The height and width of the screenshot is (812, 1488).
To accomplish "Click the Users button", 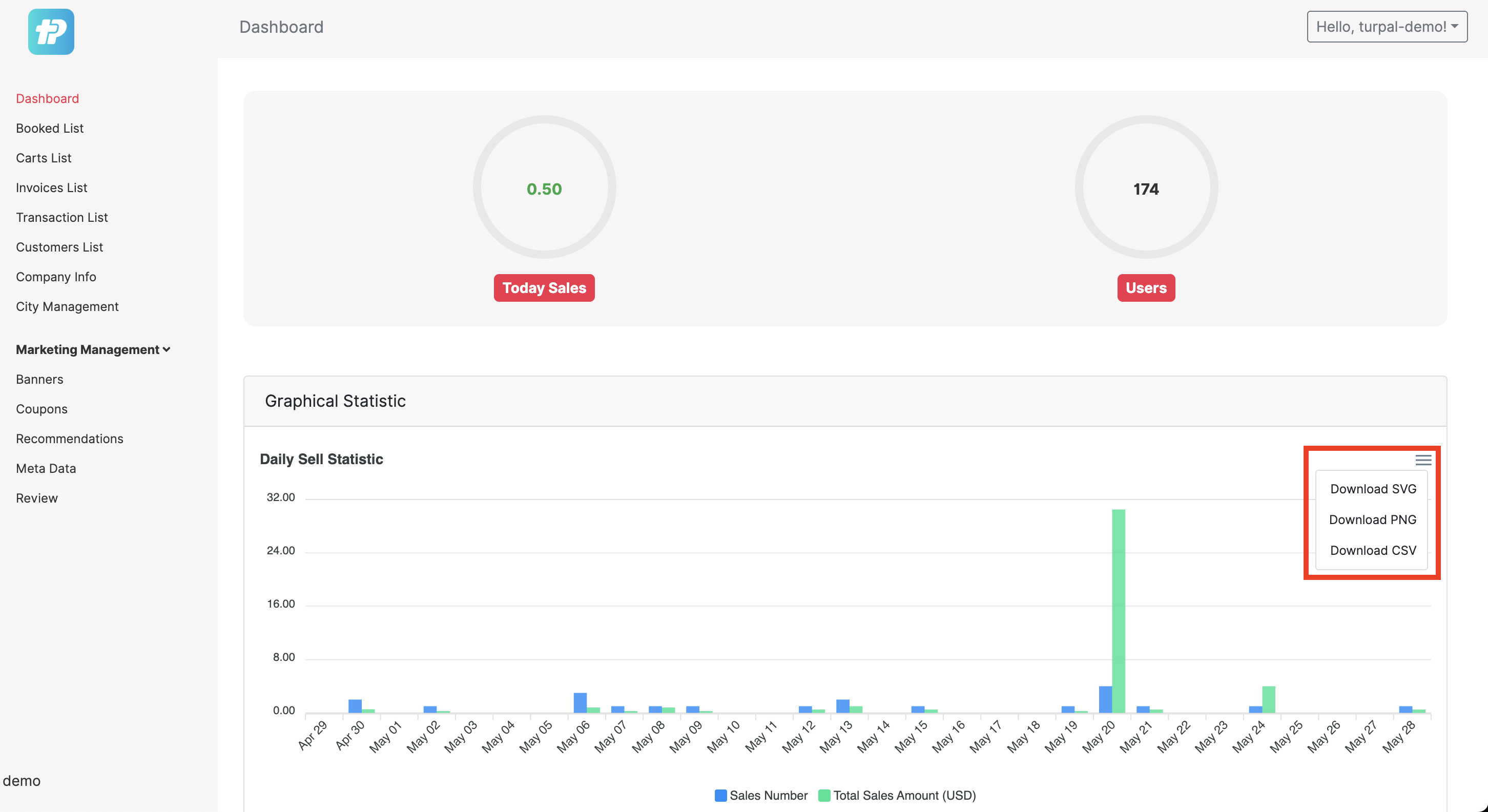I will coord(1145,287).
